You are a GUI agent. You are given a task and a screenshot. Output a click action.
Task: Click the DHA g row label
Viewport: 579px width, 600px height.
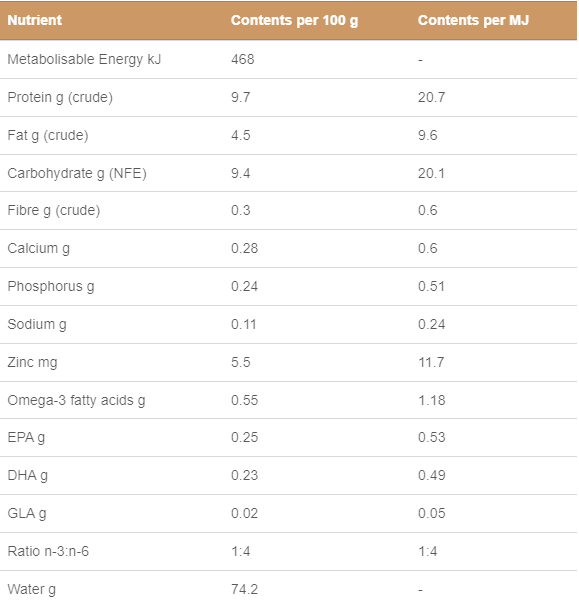click(28, 476)
